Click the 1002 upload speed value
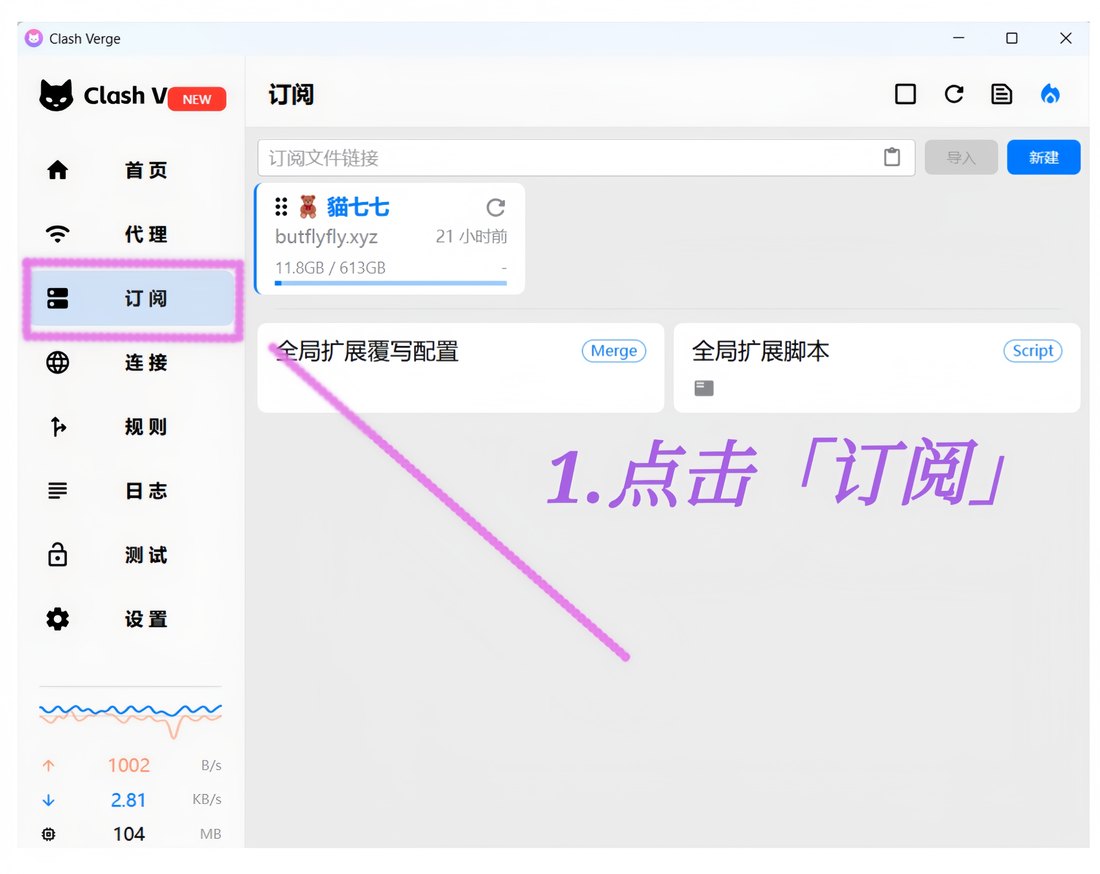This screenshot has width=1100, height=874. pos(129,765)
